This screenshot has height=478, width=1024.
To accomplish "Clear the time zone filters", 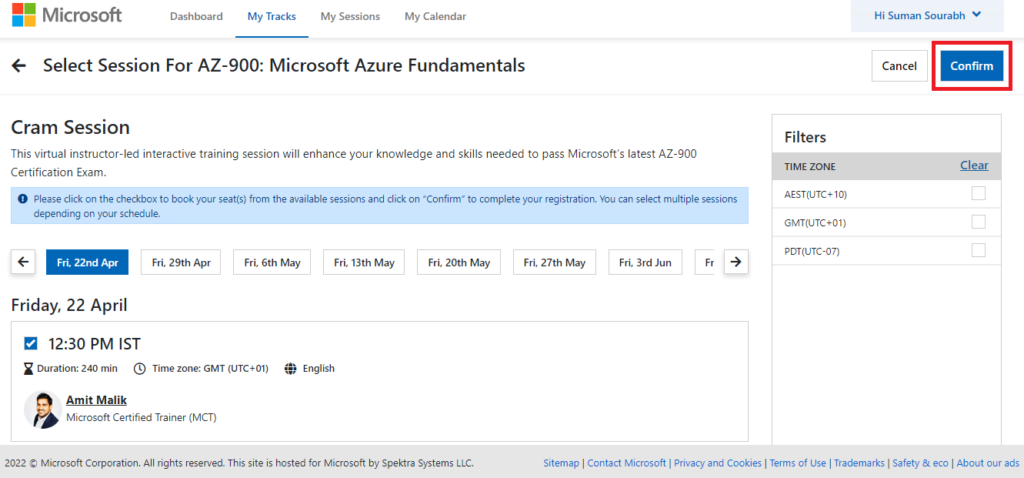I will [974, 165].
